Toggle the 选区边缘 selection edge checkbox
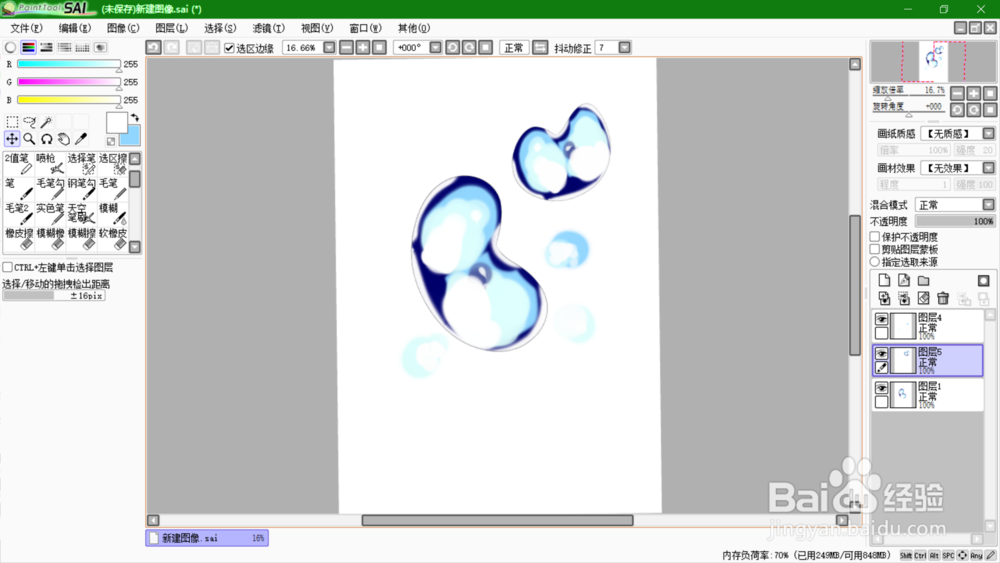This screenshot has height=563, width=1000. 230,48
